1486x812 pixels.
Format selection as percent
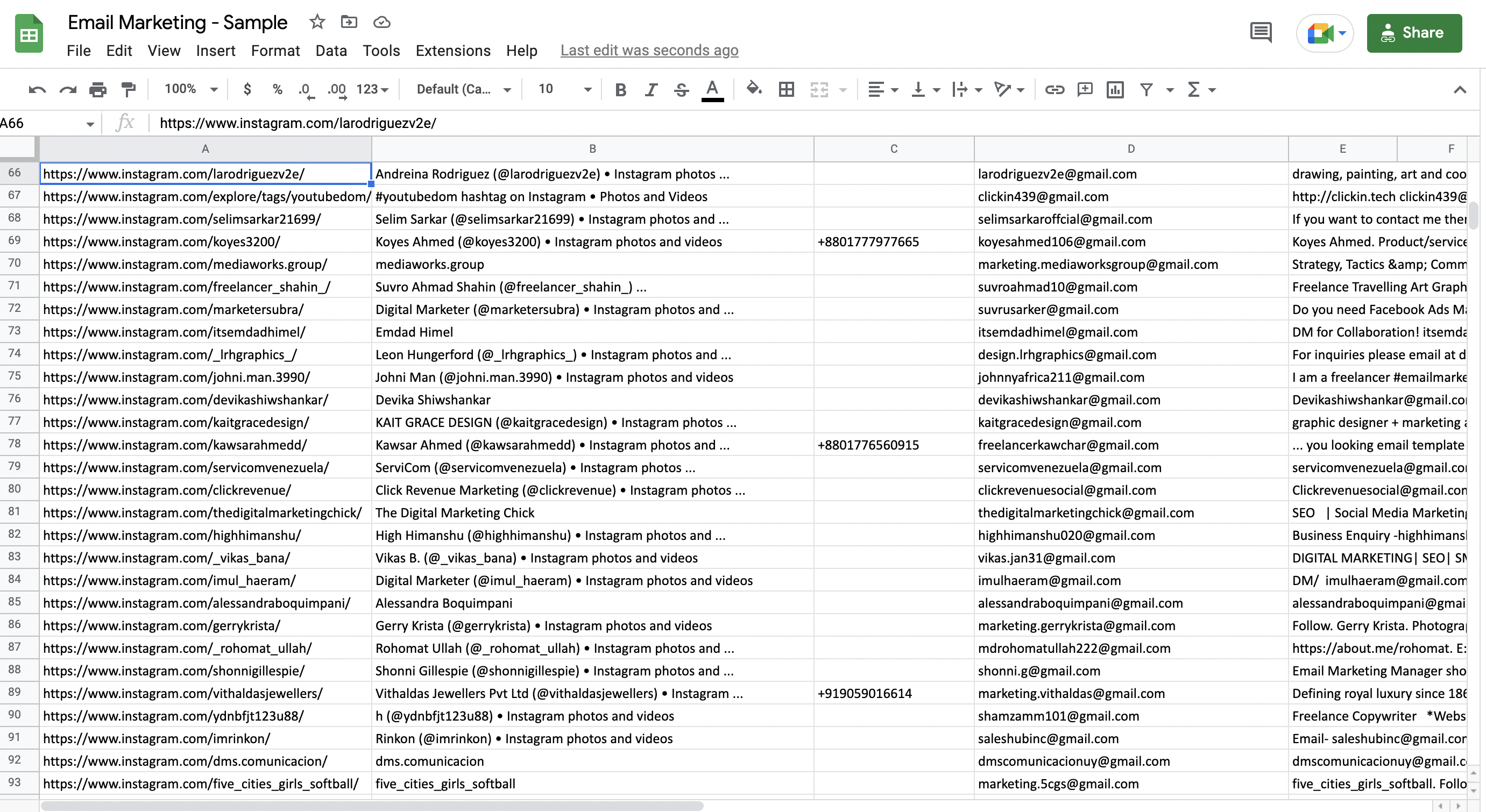click(x=278, y=89)
